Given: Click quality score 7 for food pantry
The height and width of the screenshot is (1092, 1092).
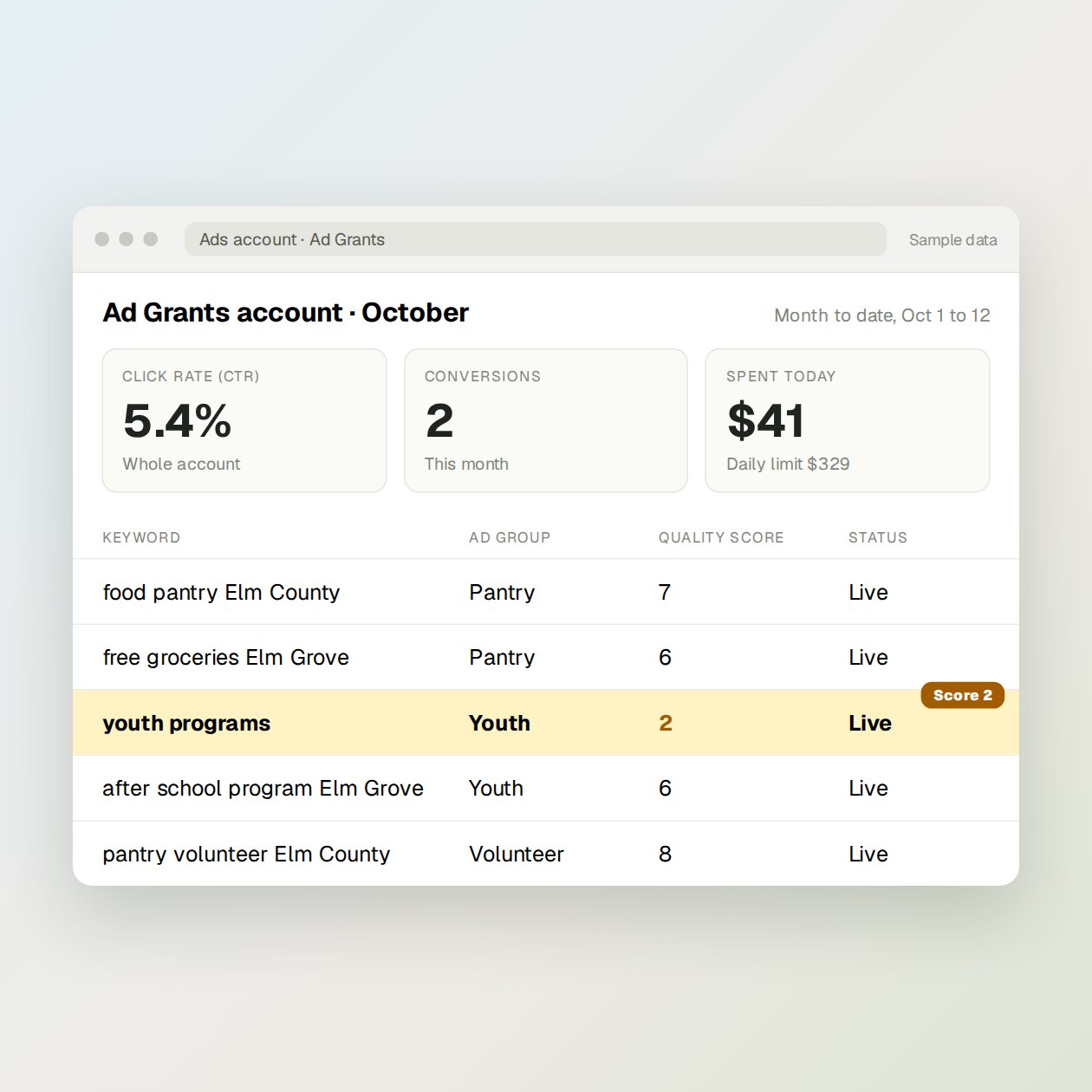Looking at the screenshot, I should point(665,592).
